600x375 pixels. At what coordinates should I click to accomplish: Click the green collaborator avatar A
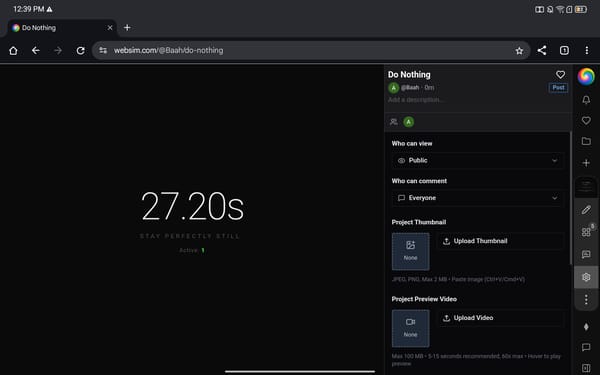409,122
